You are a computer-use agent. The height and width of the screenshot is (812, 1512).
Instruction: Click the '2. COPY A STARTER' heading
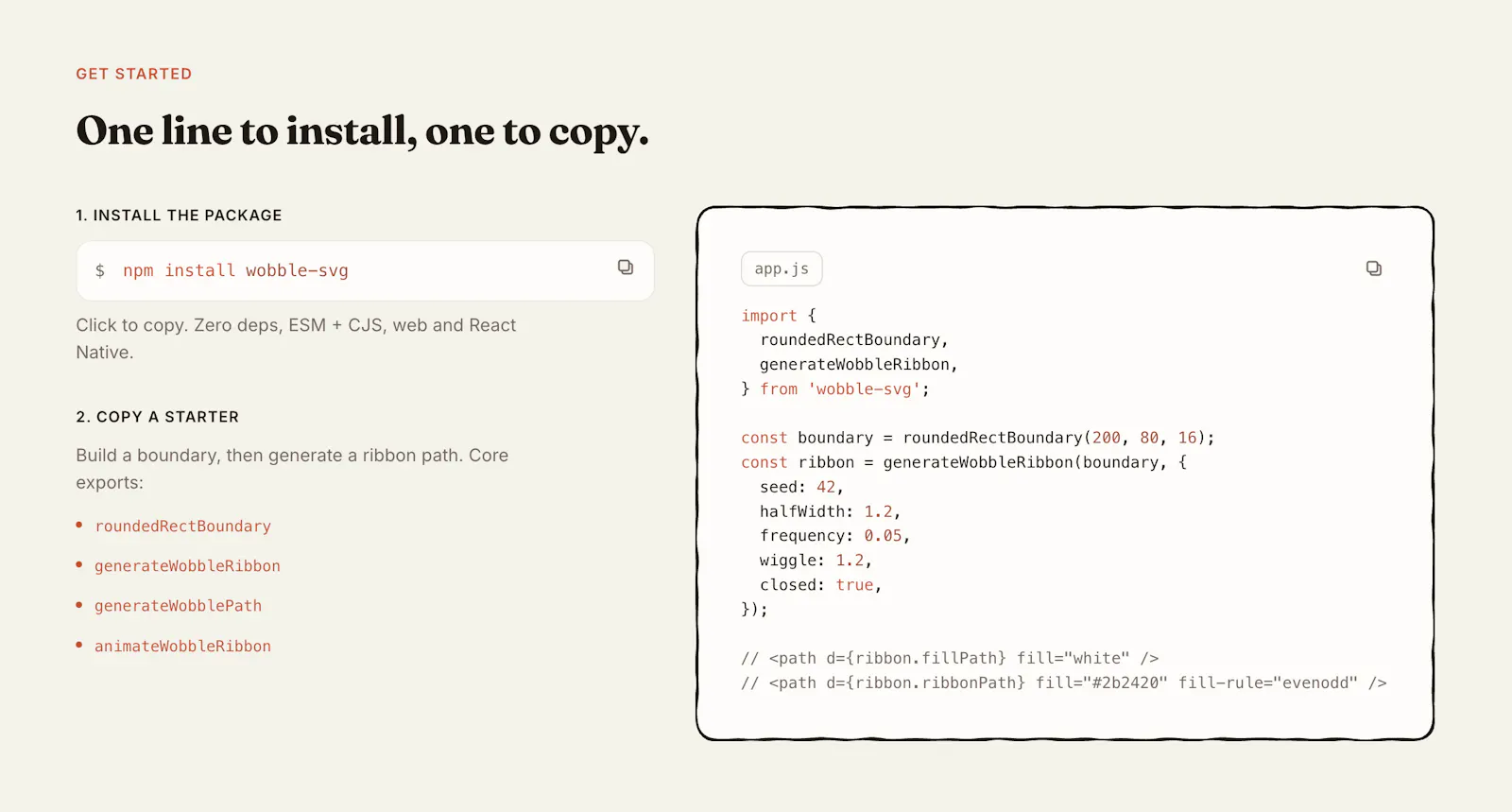click(158, 417)
